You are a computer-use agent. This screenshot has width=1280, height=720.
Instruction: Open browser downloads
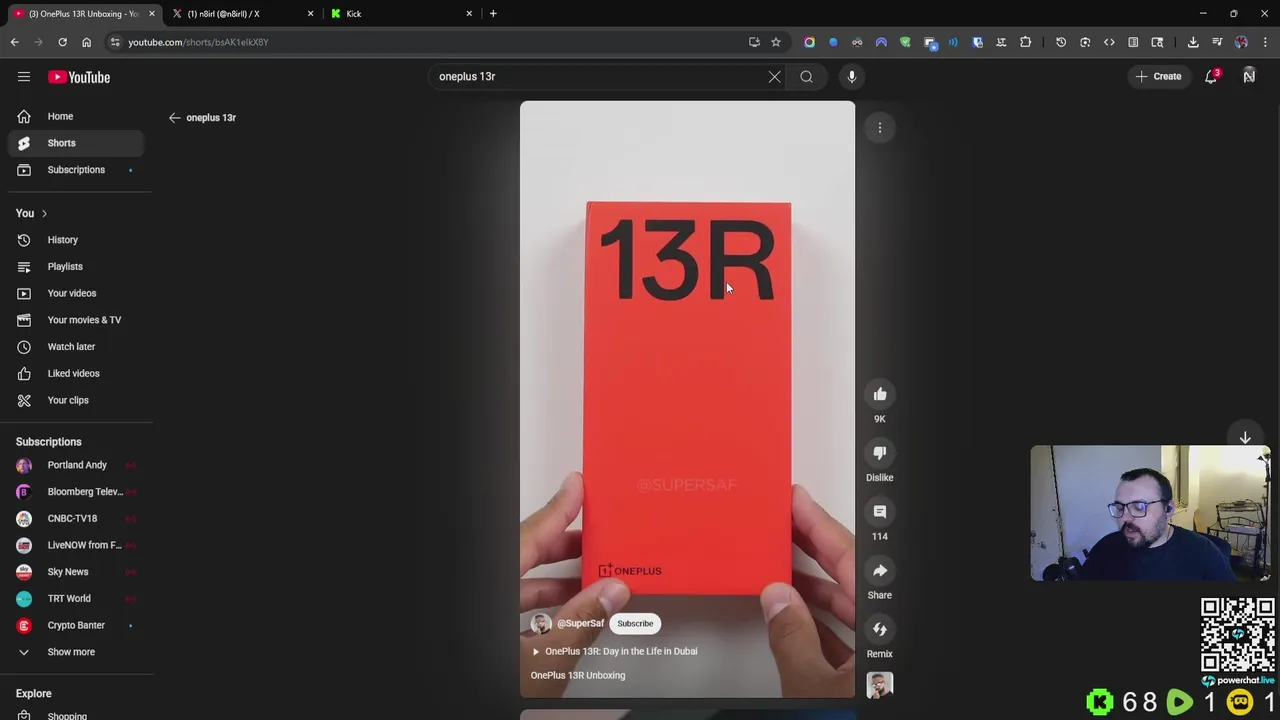1193,42
